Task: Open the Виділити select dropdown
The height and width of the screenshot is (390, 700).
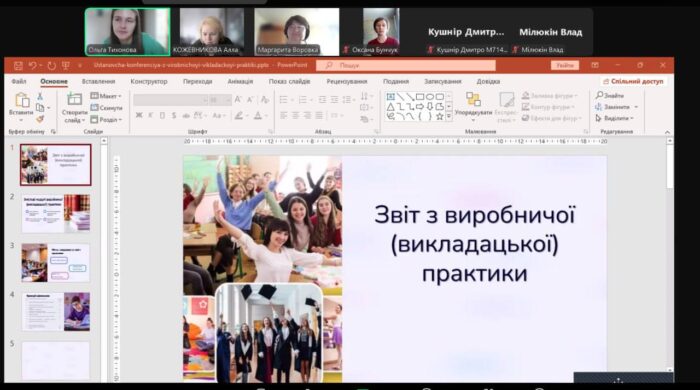Action: tap(615, 118)
